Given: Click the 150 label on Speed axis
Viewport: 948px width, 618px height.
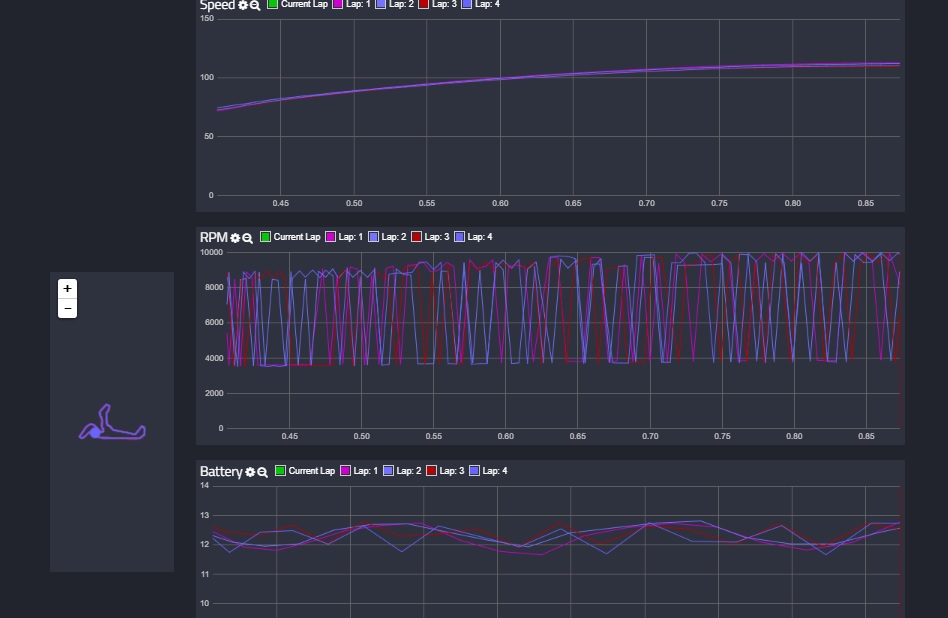Looking at the screenshot, I should click(207, 18).
